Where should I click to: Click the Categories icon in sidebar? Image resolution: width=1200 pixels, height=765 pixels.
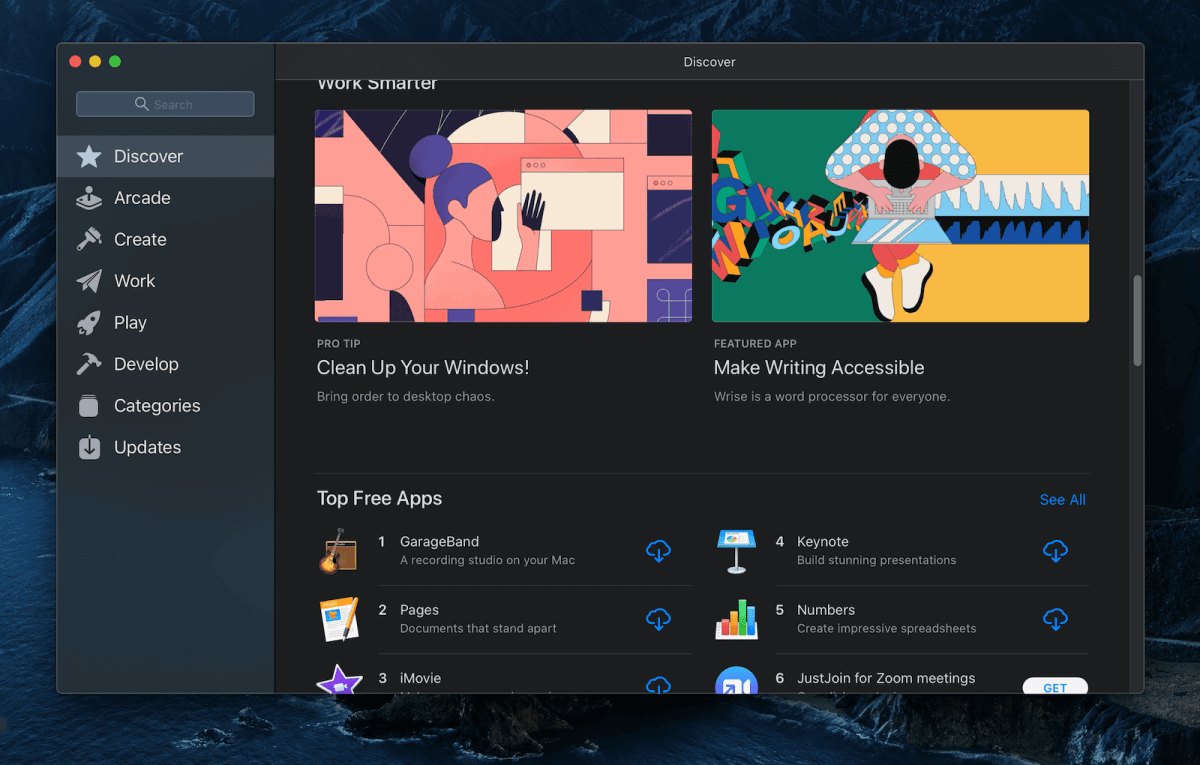pyautogui.click(x=89, y=406)
